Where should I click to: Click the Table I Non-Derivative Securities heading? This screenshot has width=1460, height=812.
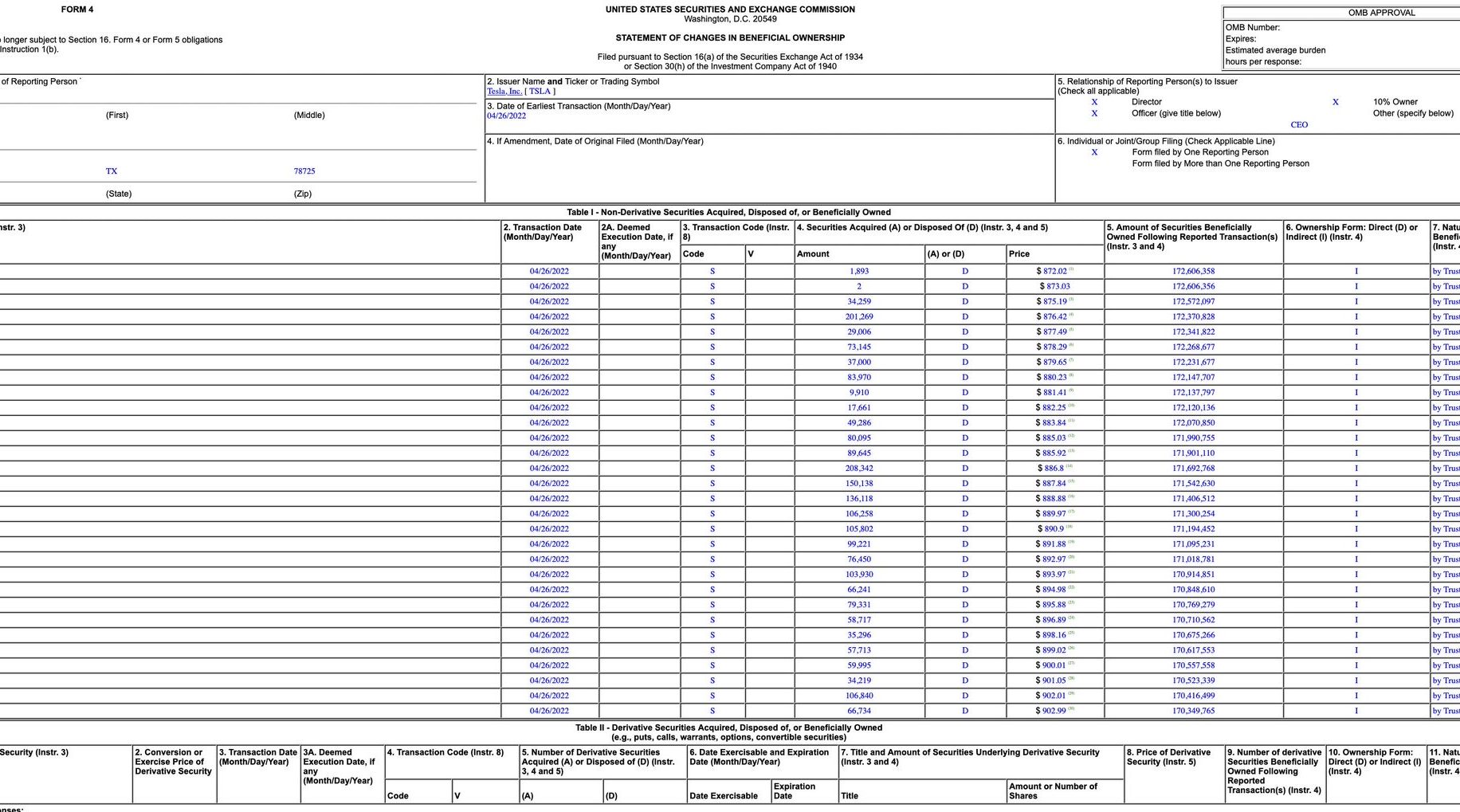tap(729, 213)
